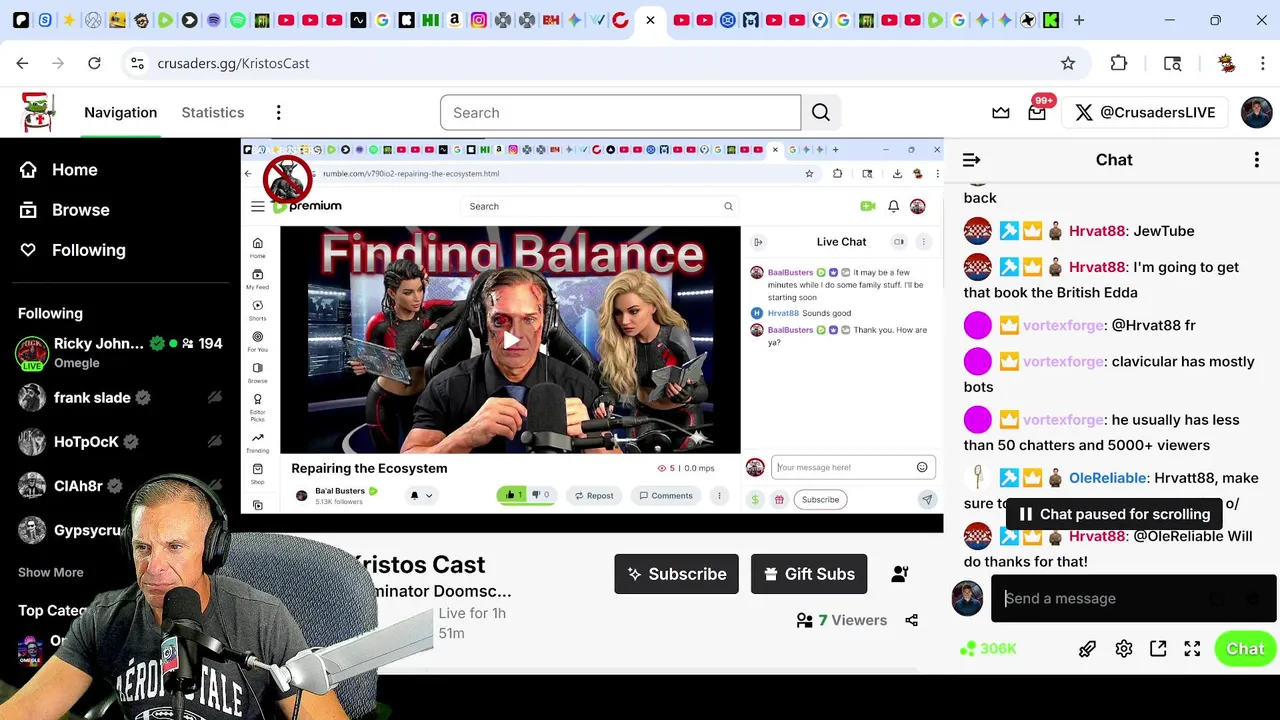
Task: Open the mail inbox with 99+ badge
Action: click(x=1037, y=112)
